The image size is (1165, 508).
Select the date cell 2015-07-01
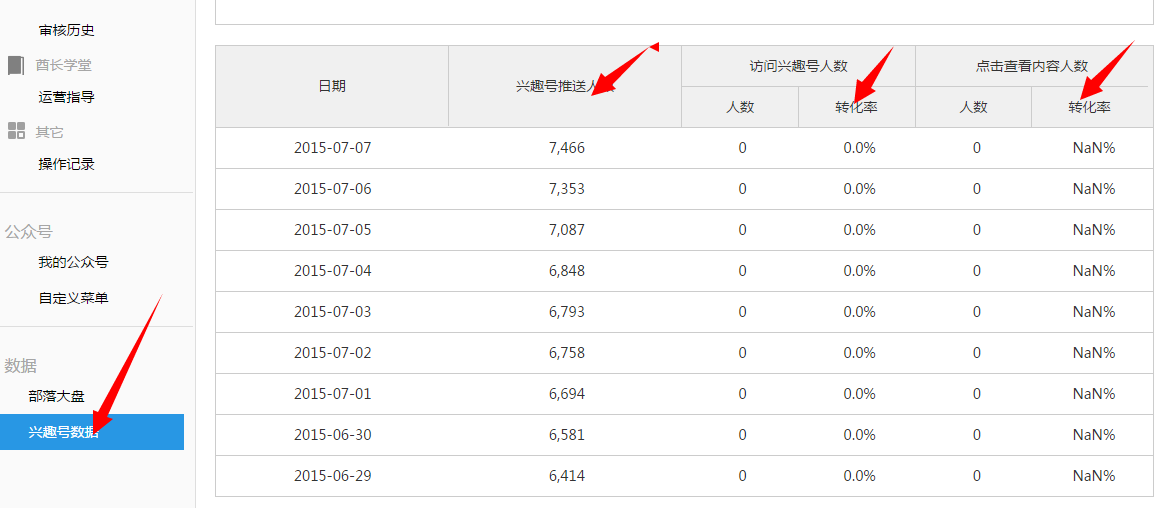click(332, 394)
